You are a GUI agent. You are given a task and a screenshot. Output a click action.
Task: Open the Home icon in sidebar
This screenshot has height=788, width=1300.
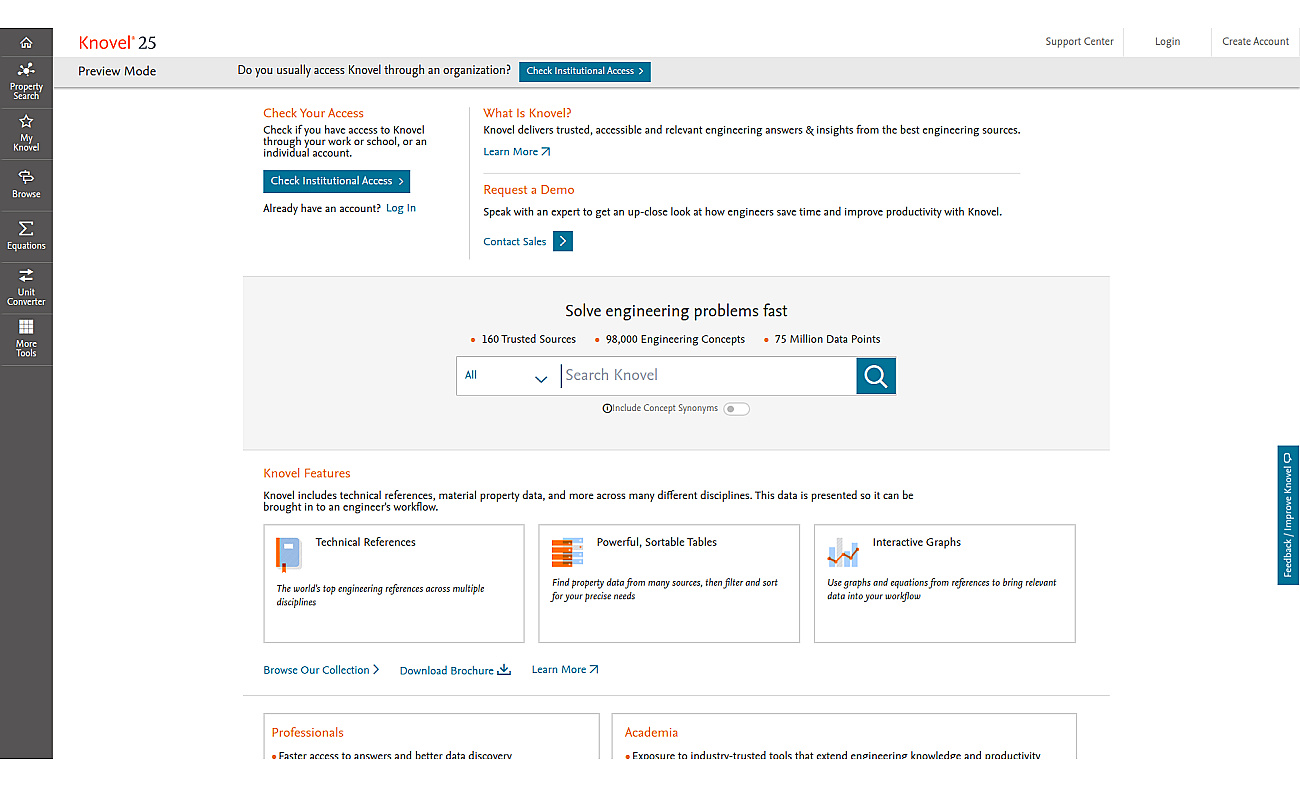tap(26, 42)
